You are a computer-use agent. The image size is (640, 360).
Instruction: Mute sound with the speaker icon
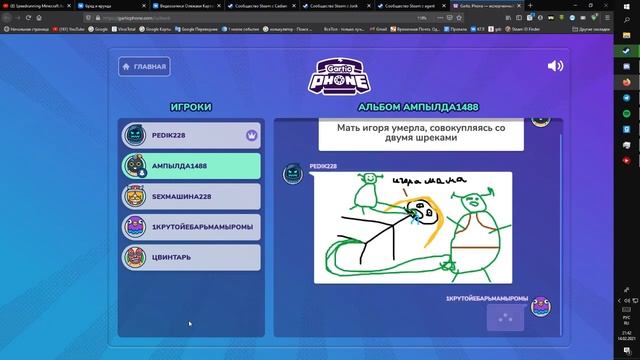pyautogui.click(x=555, y=66)
